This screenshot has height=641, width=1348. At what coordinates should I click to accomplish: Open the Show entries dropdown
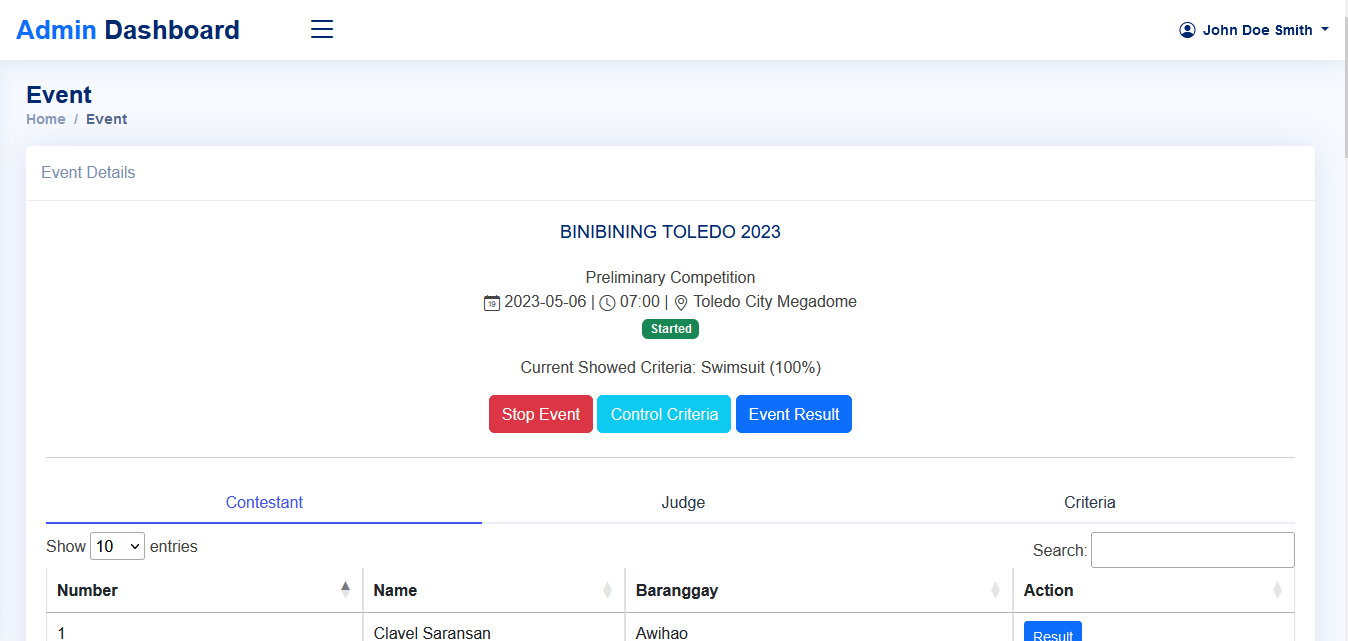click(x=117, y=546)
